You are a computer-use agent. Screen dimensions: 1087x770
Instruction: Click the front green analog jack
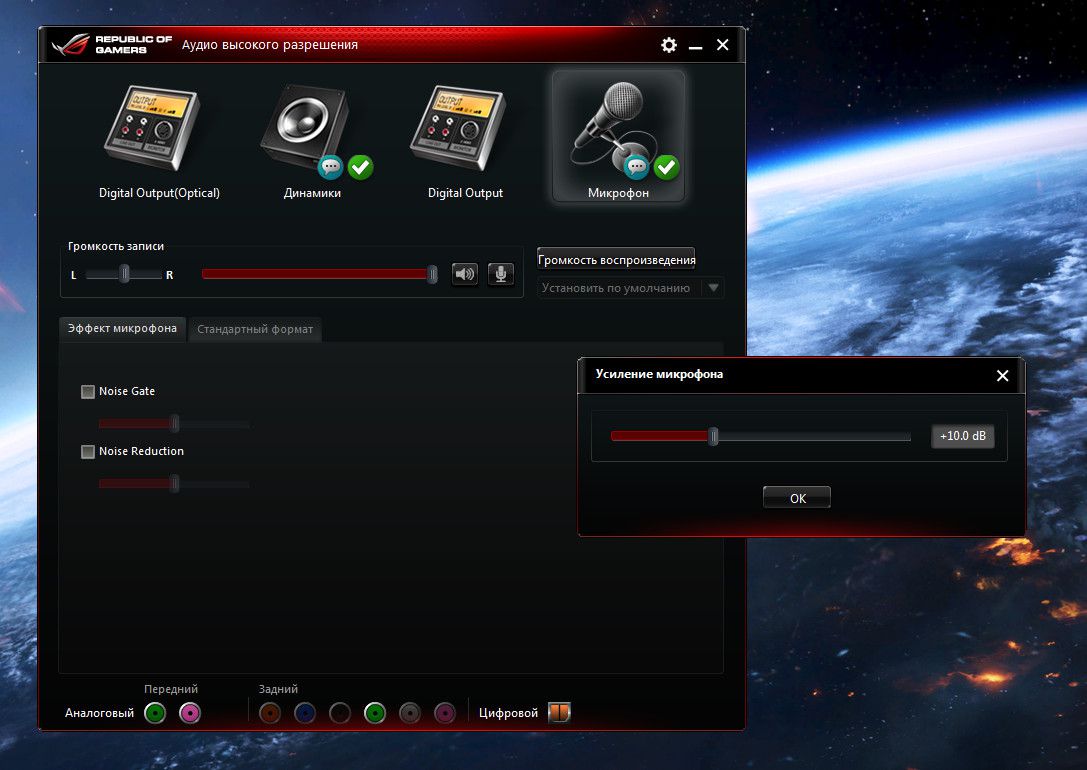pyautogui.click(x=154, y=713)
